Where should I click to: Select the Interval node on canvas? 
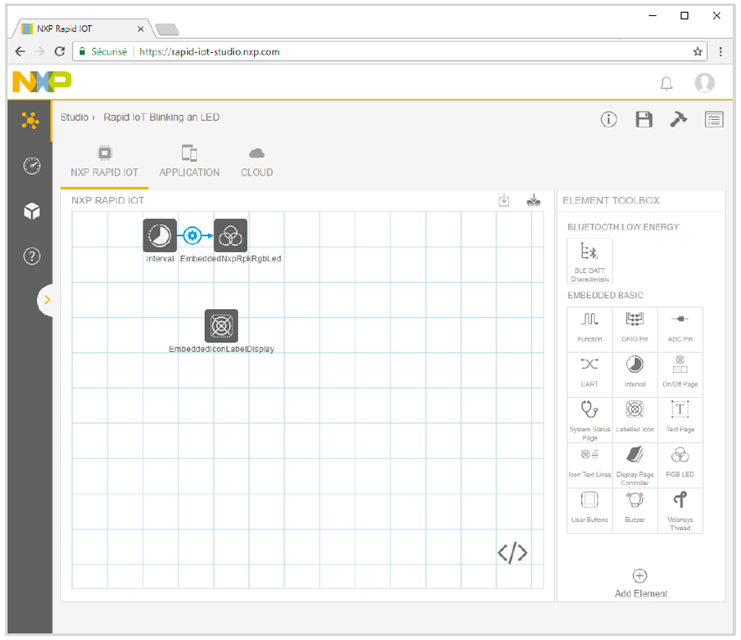tap(160, 236)
